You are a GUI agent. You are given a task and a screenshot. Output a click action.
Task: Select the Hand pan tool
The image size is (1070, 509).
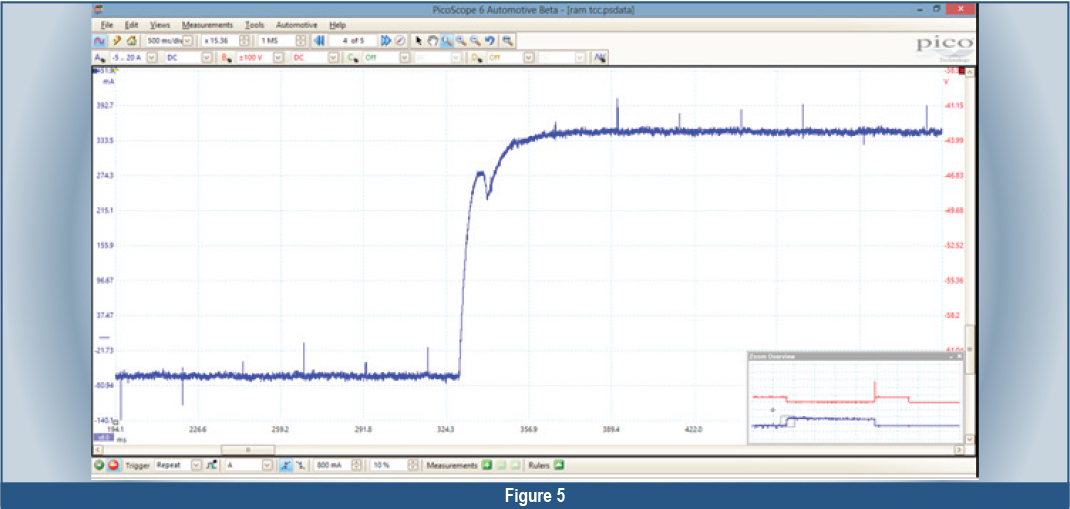(x=433, y=41)
